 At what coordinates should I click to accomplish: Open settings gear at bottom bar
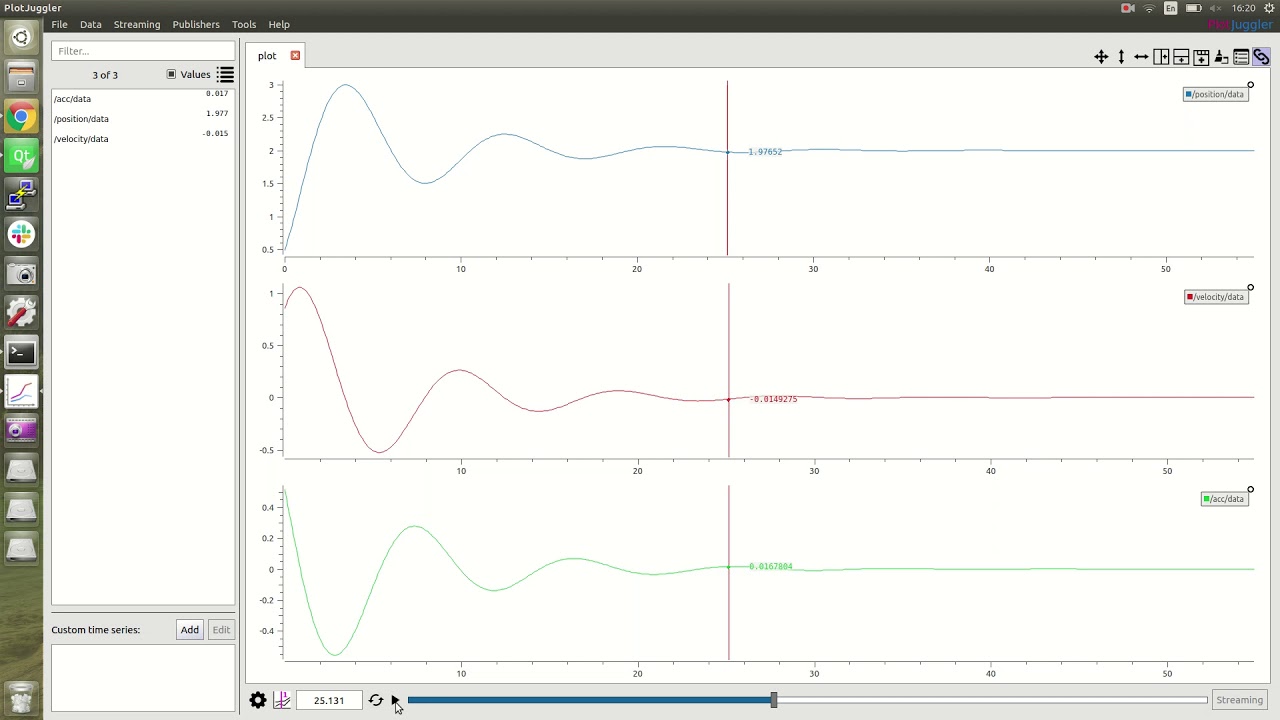pyautogui.click(x=258, y=700)
